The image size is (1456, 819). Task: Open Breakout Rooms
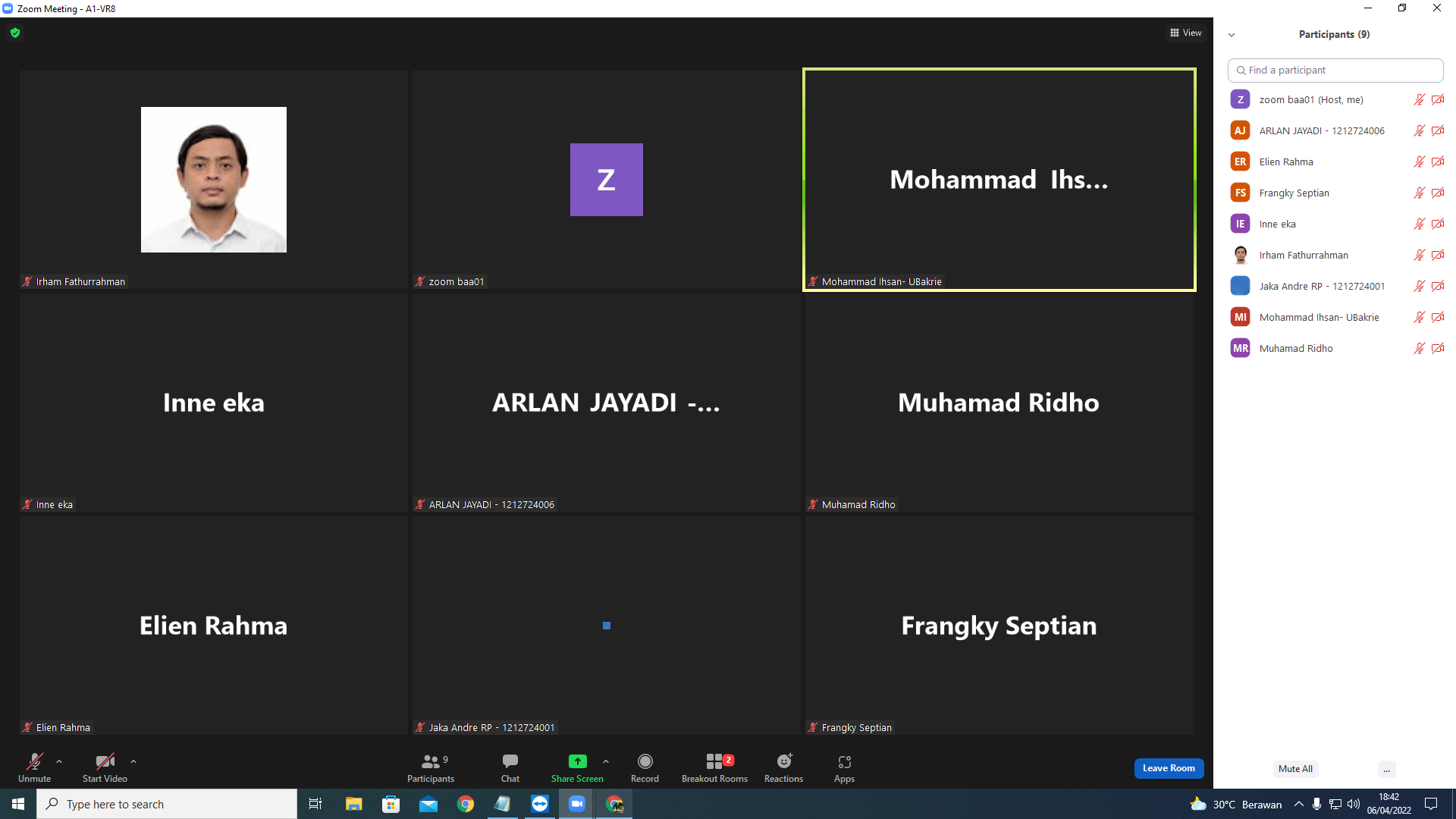pyautogui.click(x=714, y=767)
